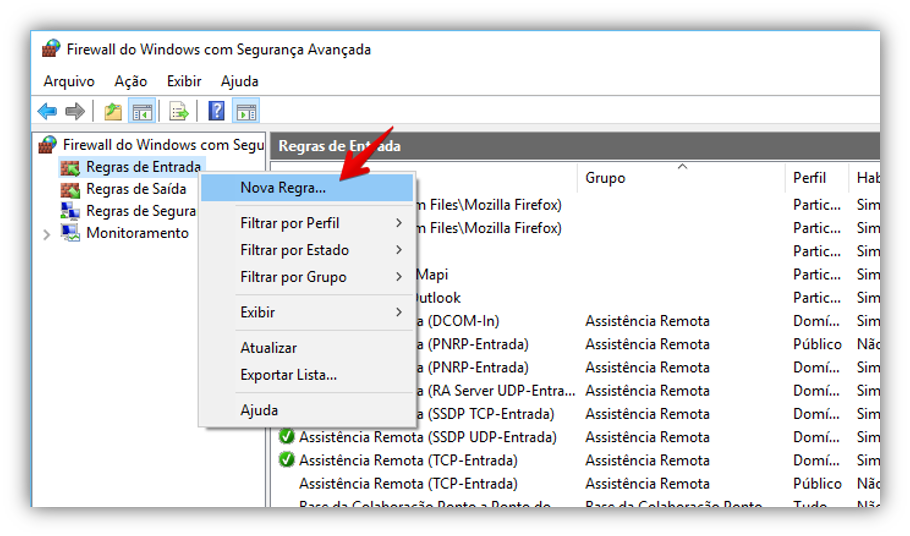Image resolution: width=910 pixels, height=536 pixels.
Task: Click Atualizar in the context menu
Action: [x=268, y=348]
